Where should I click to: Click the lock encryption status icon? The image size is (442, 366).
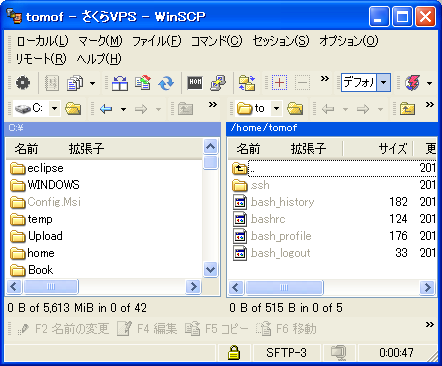click(x=234, y=353)
